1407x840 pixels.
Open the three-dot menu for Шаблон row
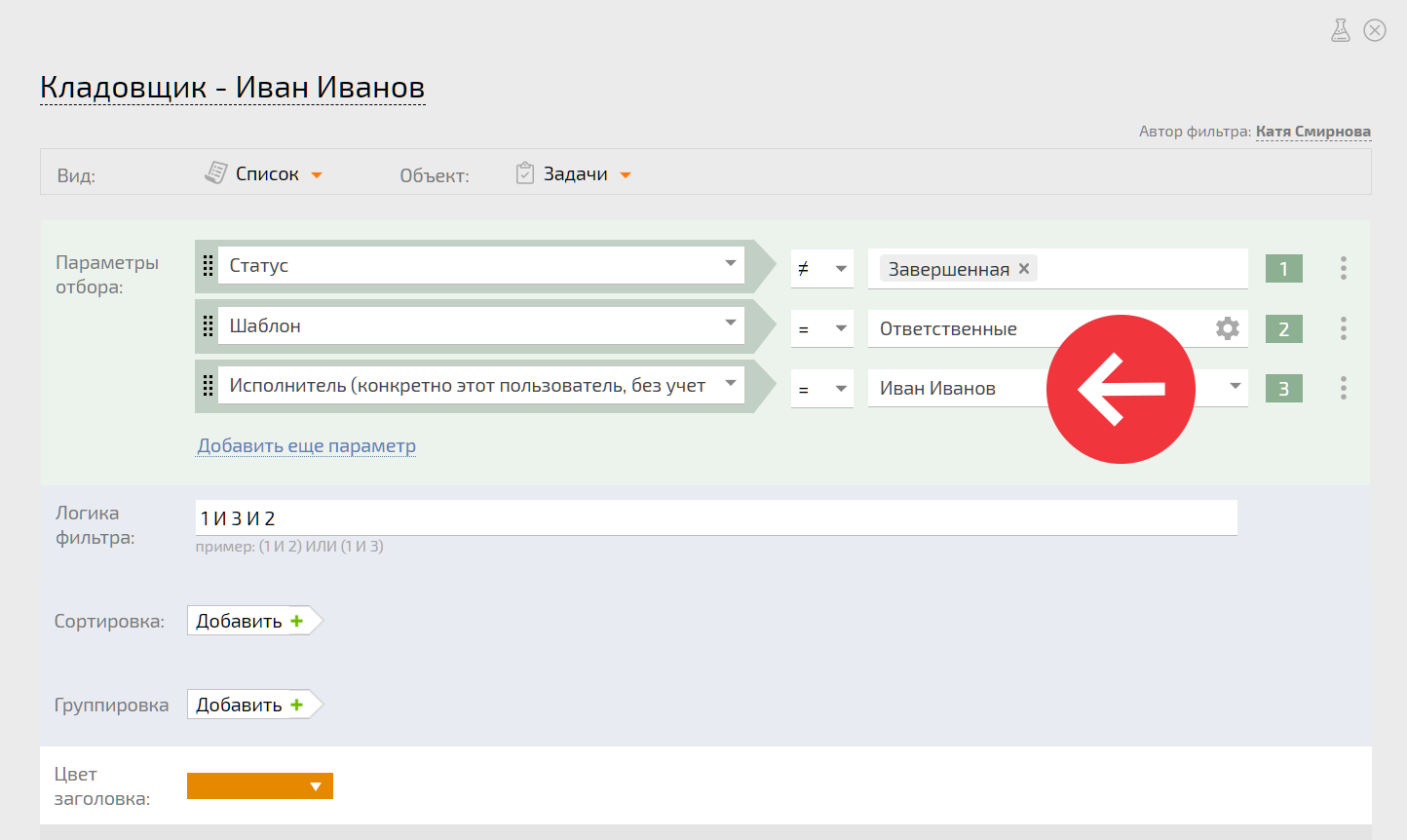[1344, 328]
